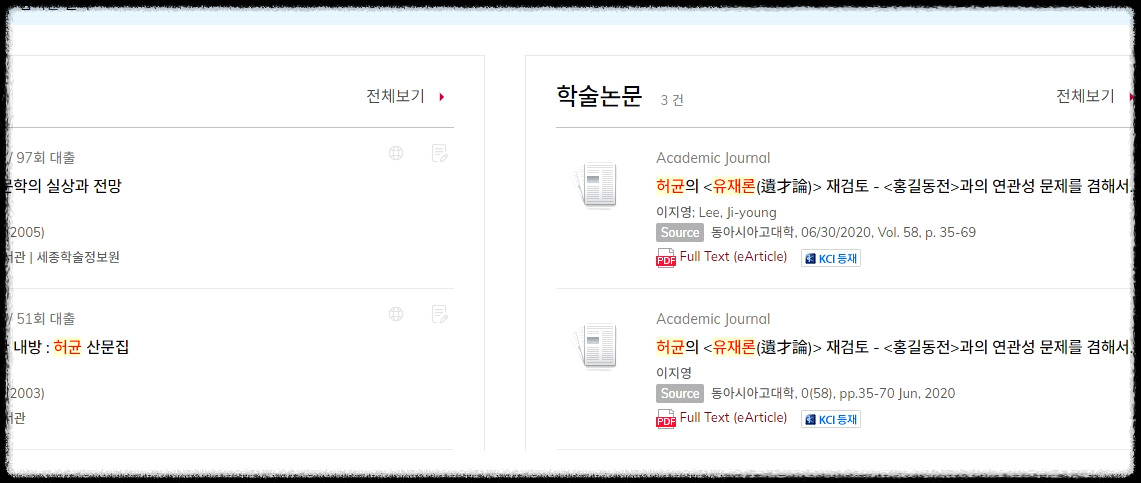Select document thumbnail of second academic journal
Viewport: 1141px width, 483px height.
point(594,348)
